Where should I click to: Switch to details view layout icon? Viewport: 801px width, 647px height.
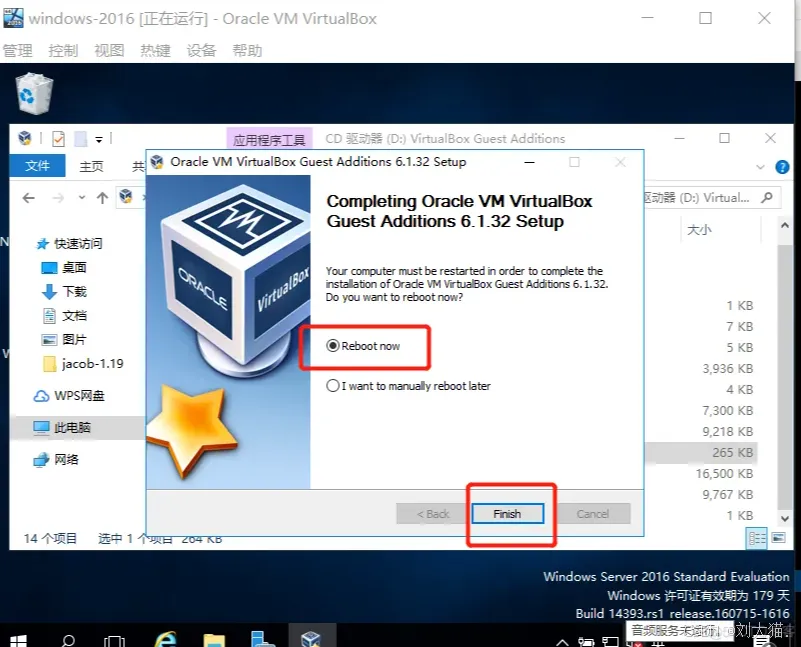tap(757, 538)
